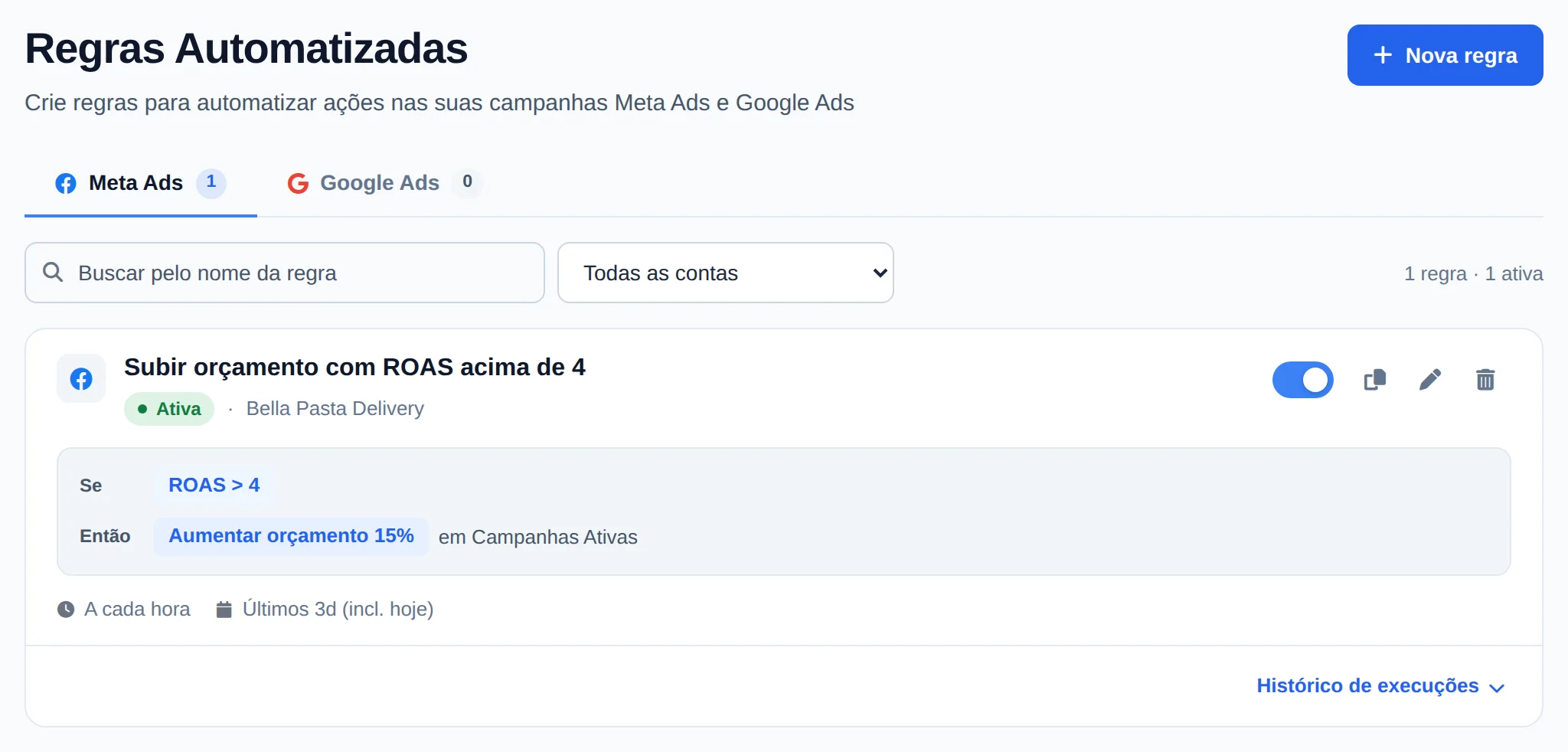
Task: Click the Bella Pasta Delivery account name
Action: [x=335, y=409]
